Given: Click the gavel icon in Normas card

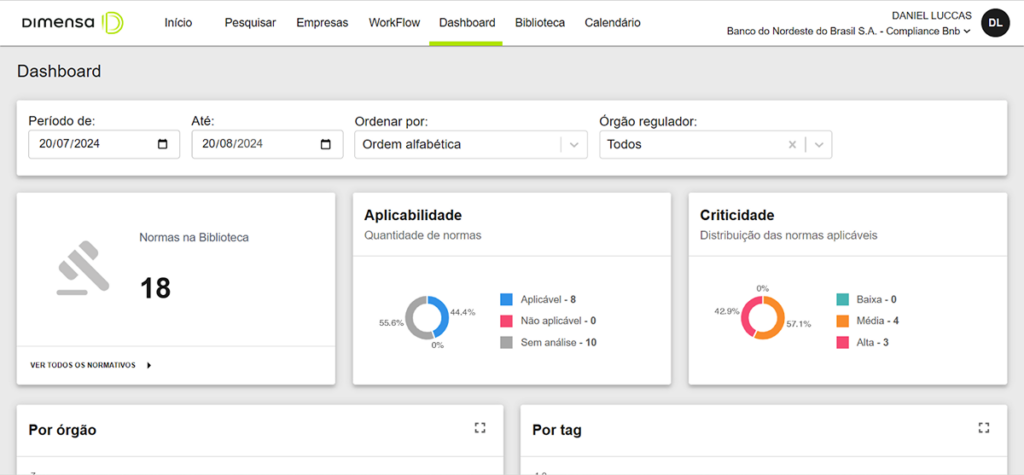Looking at the screenshot, I should (x=82, y=268).
